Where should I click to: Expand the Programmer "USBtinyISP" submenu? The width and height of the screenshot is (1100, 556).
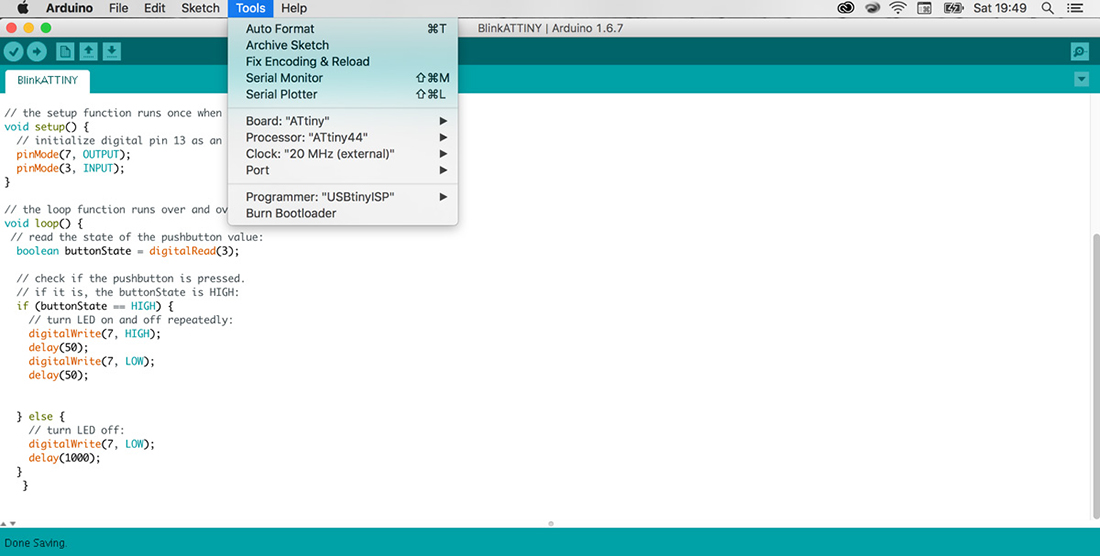pyautogui.click(x=343, y=197)
